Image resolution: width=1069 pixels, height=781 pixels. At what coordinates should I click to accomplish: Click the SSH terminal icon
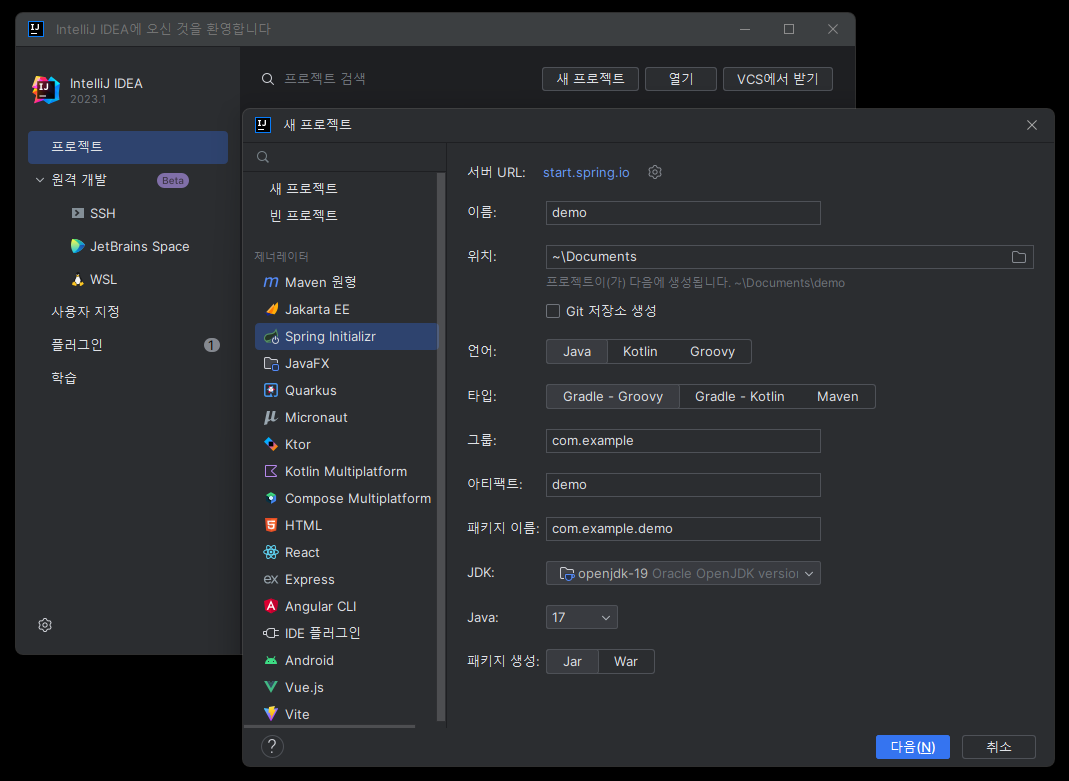78,213
